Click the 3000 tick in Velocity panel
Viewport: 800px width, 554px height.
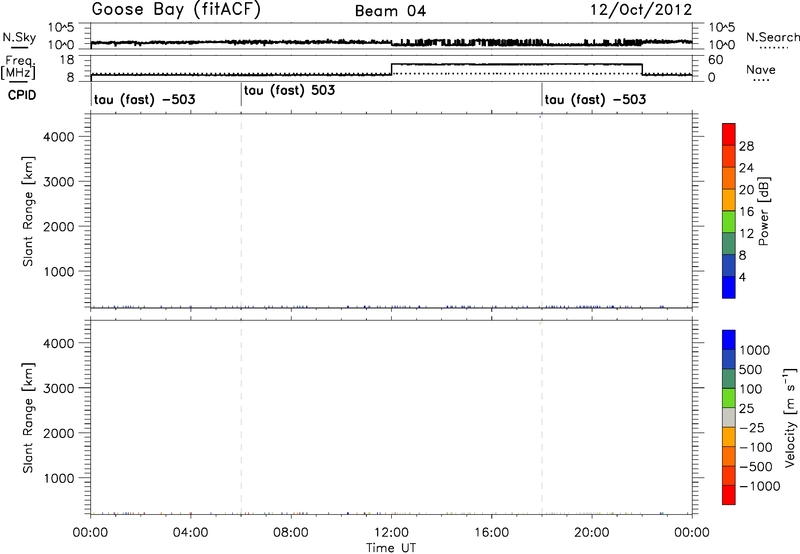pos(59,388)
